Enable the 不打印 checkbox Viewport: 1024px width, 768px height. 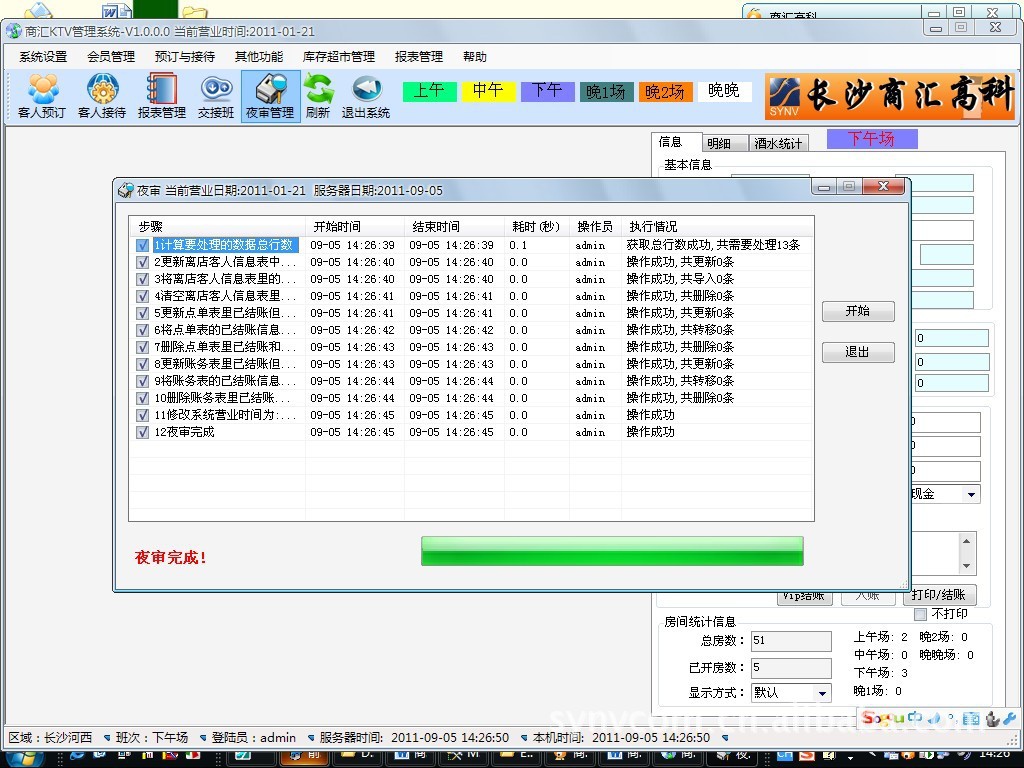(x=920, y=614)
